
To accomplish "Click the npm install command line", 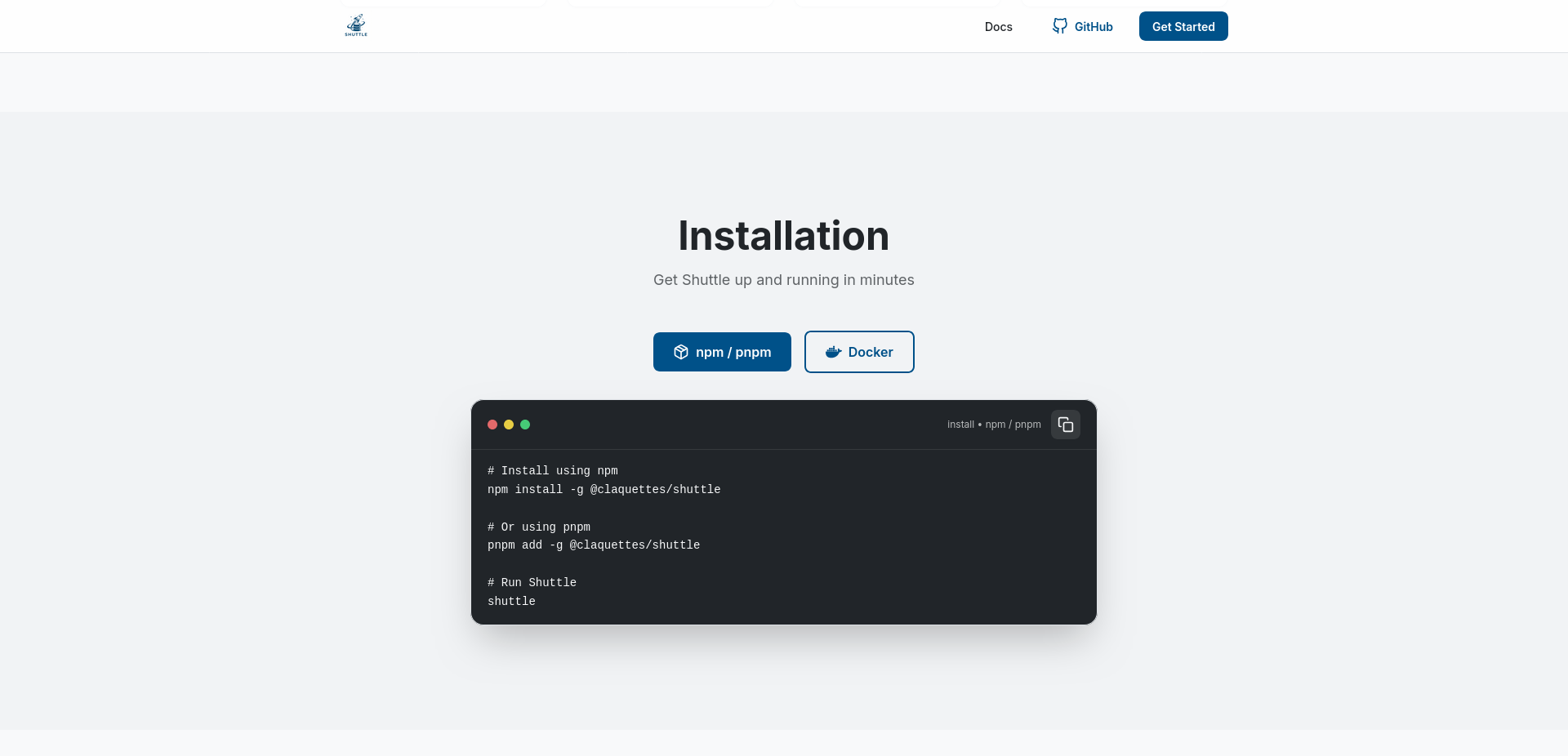I will click(604, 489).
